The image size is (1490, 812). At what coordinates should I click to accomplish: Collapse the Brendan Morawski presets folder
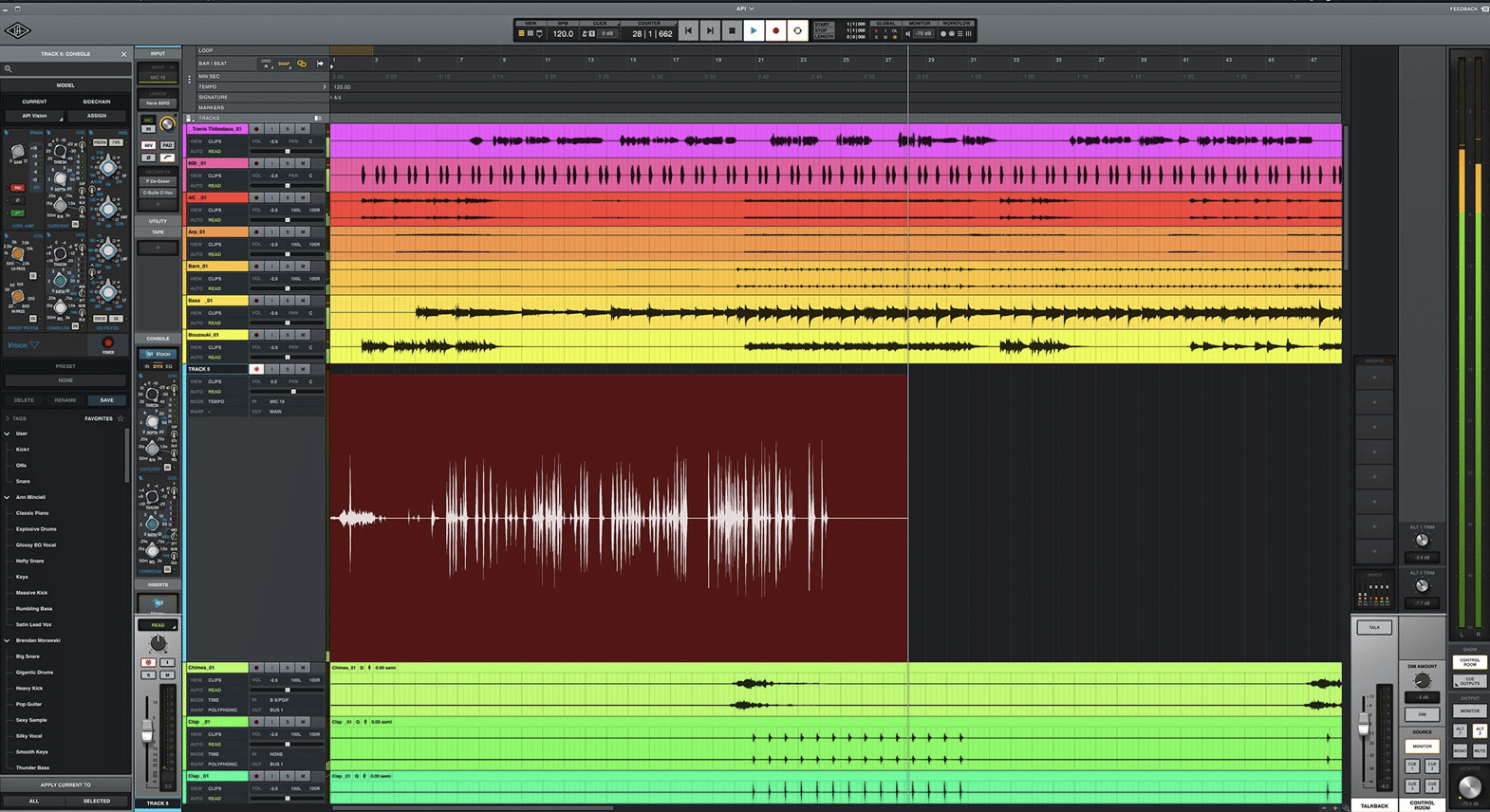8,640
